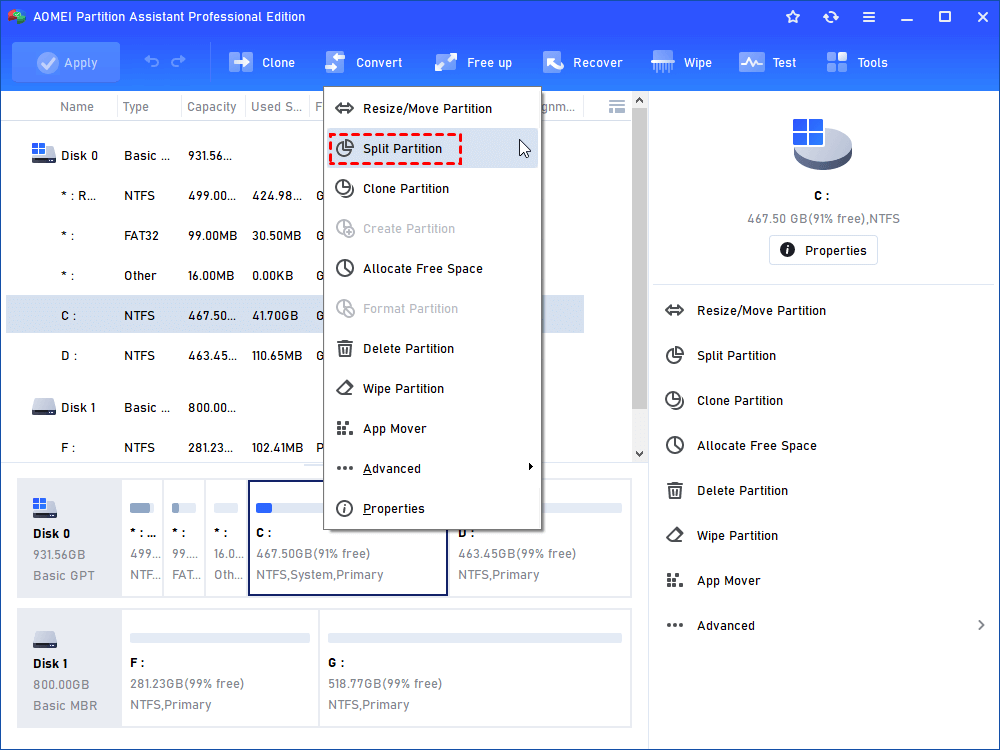This screenshot has width=1000, height=750.
Task: Choose App Mover in context menu
Action: coord(432,429)
